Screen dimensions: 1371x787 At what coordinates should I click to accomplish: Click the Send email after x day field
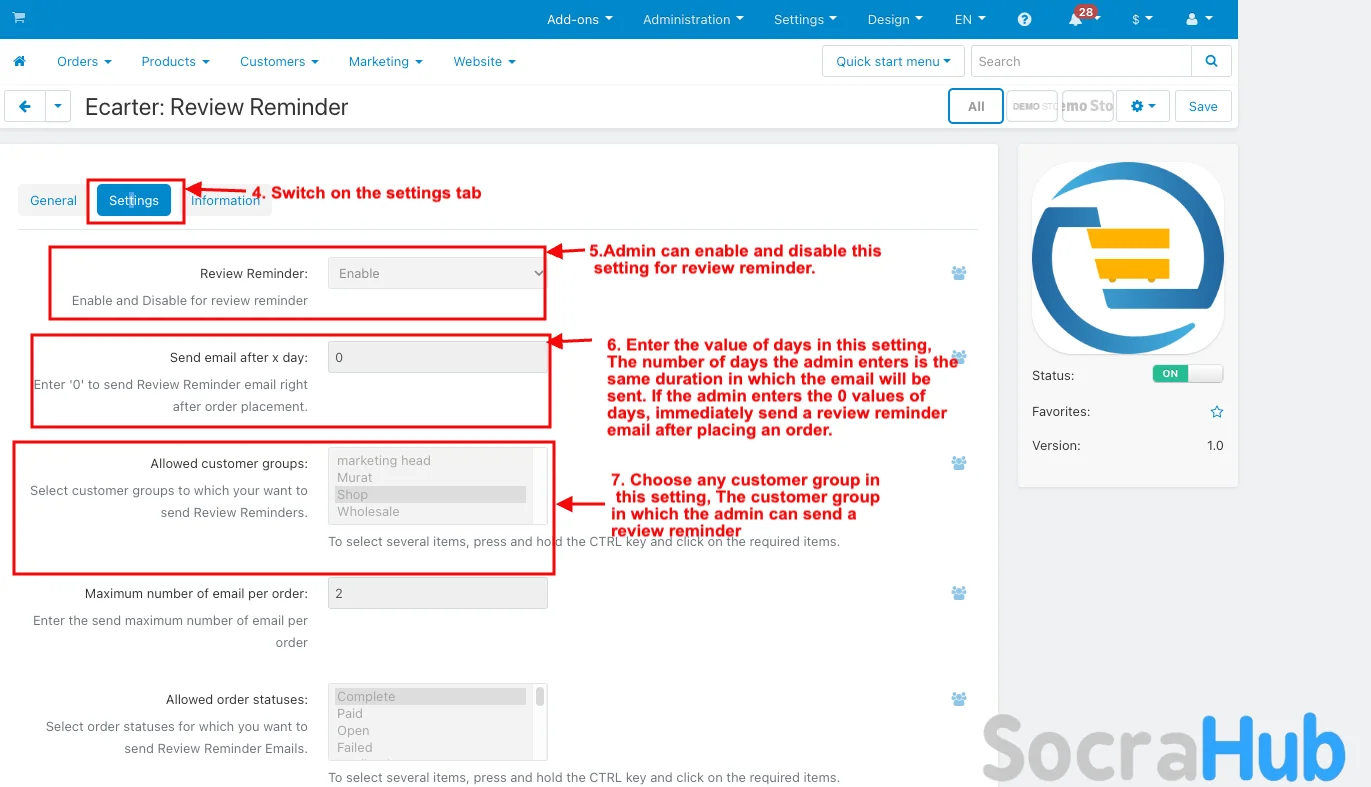coord(437,357)
